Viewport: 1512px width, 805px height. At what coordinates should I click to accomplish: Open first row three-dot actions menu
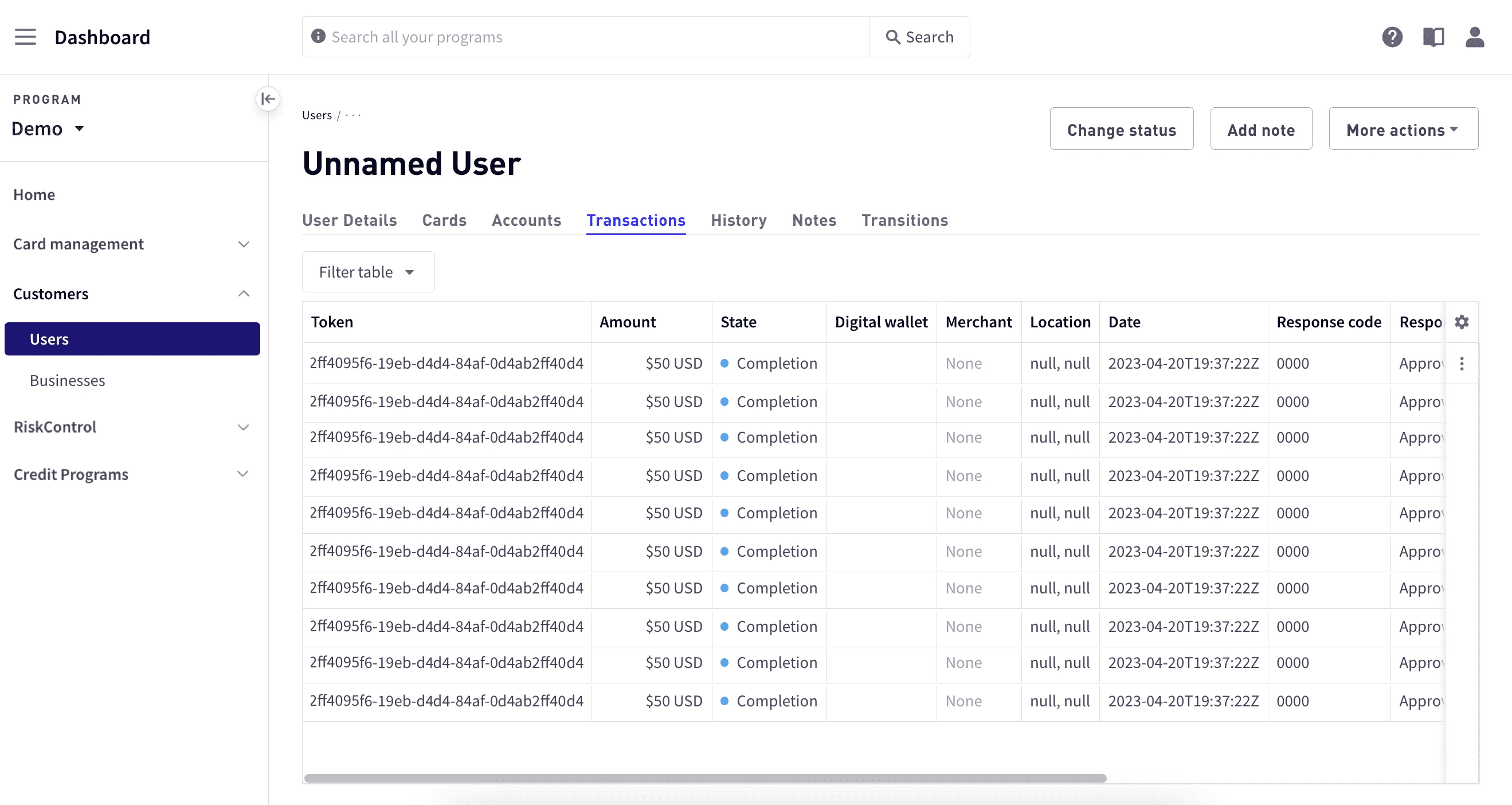coord(1462,364)
